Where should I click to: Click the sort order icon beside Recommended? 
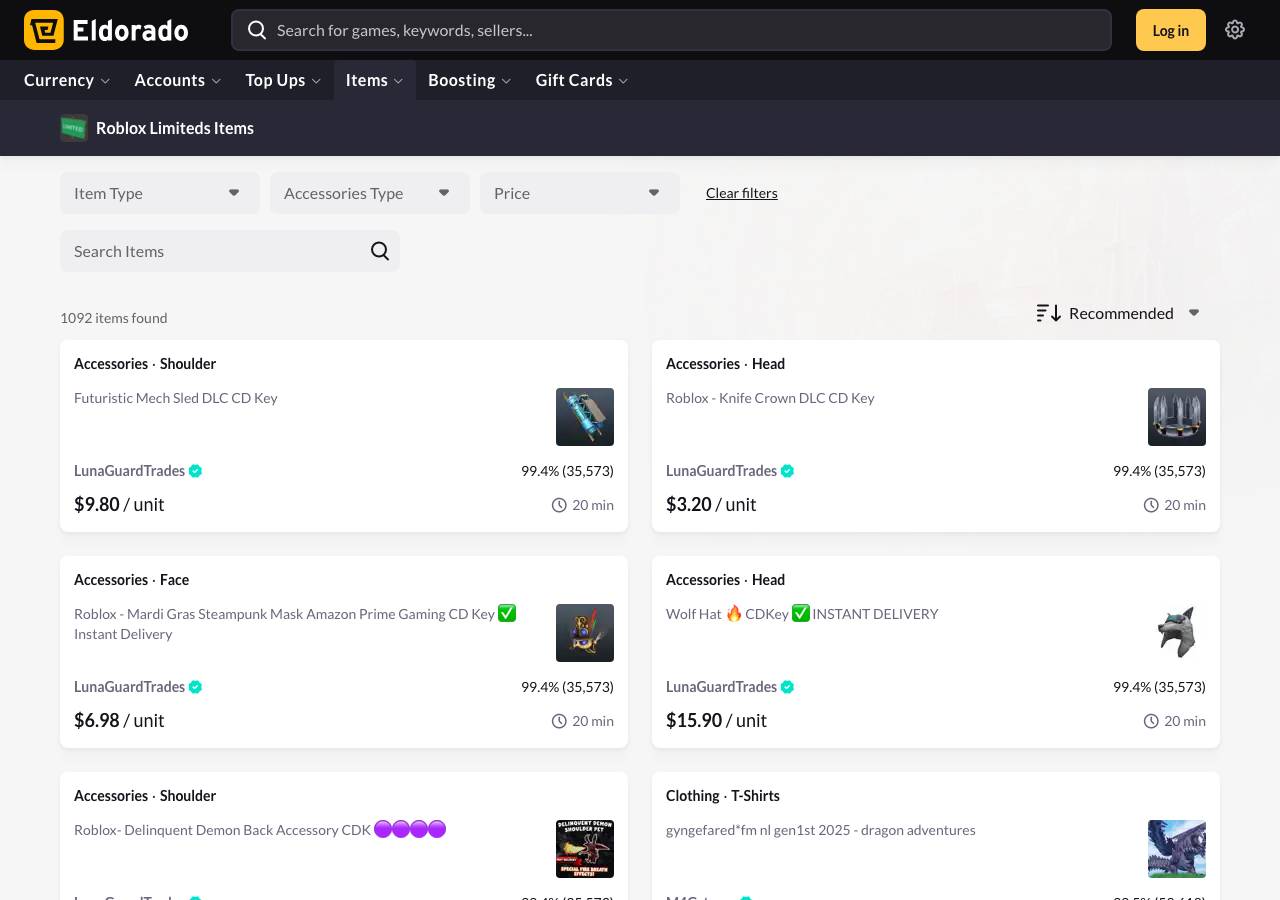[x=1048, y=313]
